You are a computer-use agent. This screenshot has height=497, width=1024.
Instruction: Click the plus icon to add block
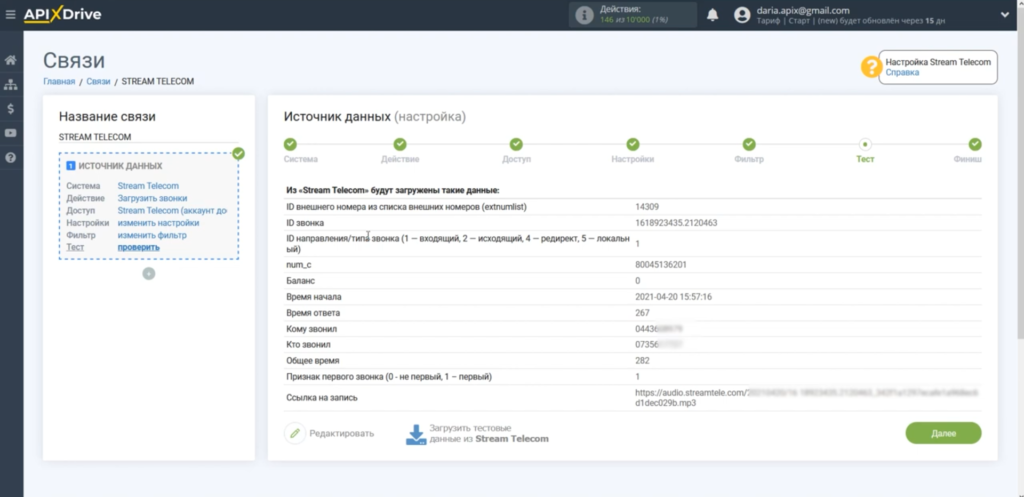[x=148, y=273]
